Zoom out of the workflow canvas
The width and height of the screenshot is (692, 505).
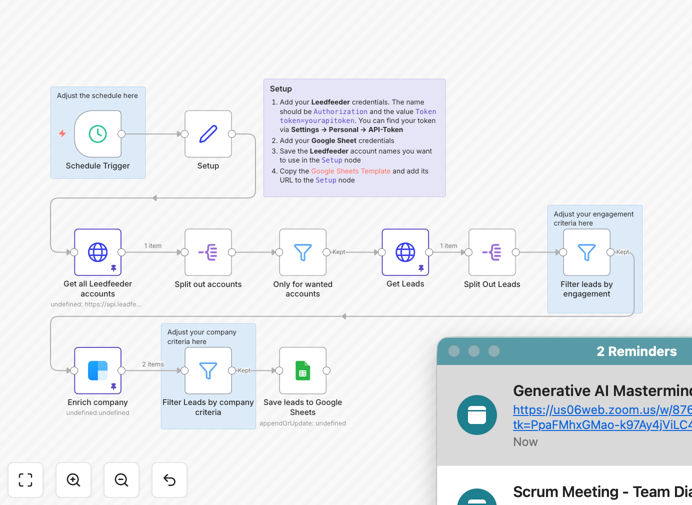click(x=121, y=480)
